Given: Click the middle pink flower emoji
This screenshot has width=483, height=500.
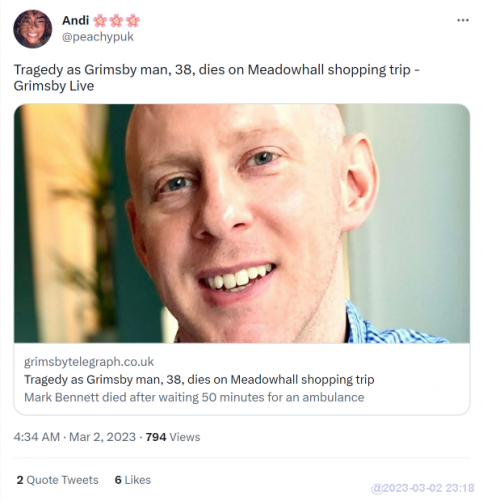Looking at the screenshot, I should point(116,21).
